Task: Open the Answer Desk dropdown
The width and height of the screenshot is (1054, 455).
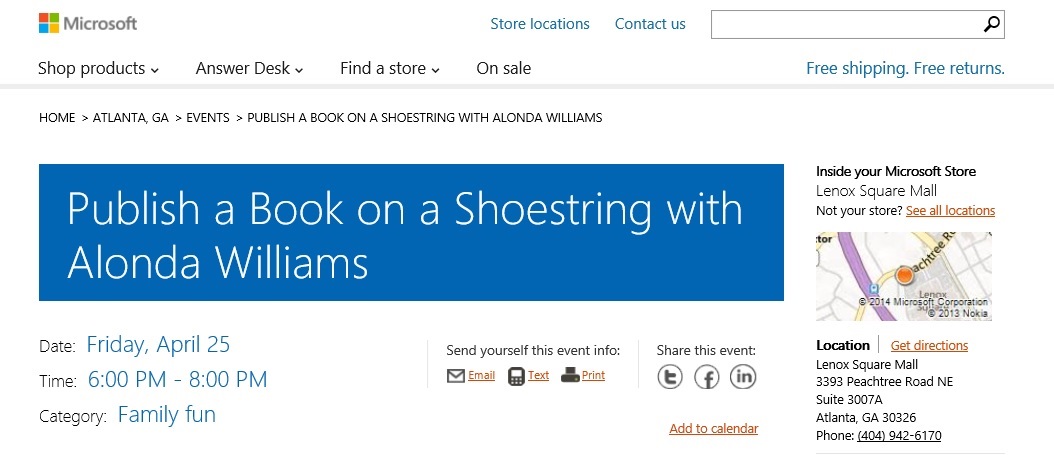Action: (249, 68)
